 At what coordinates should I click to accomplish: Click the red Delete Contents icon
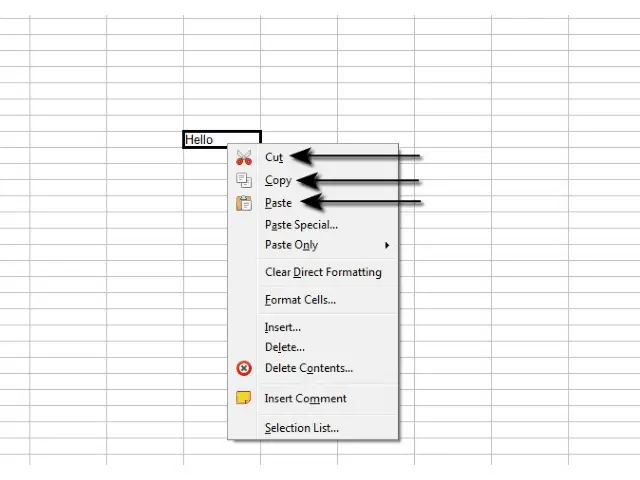(x=244, y=368)
